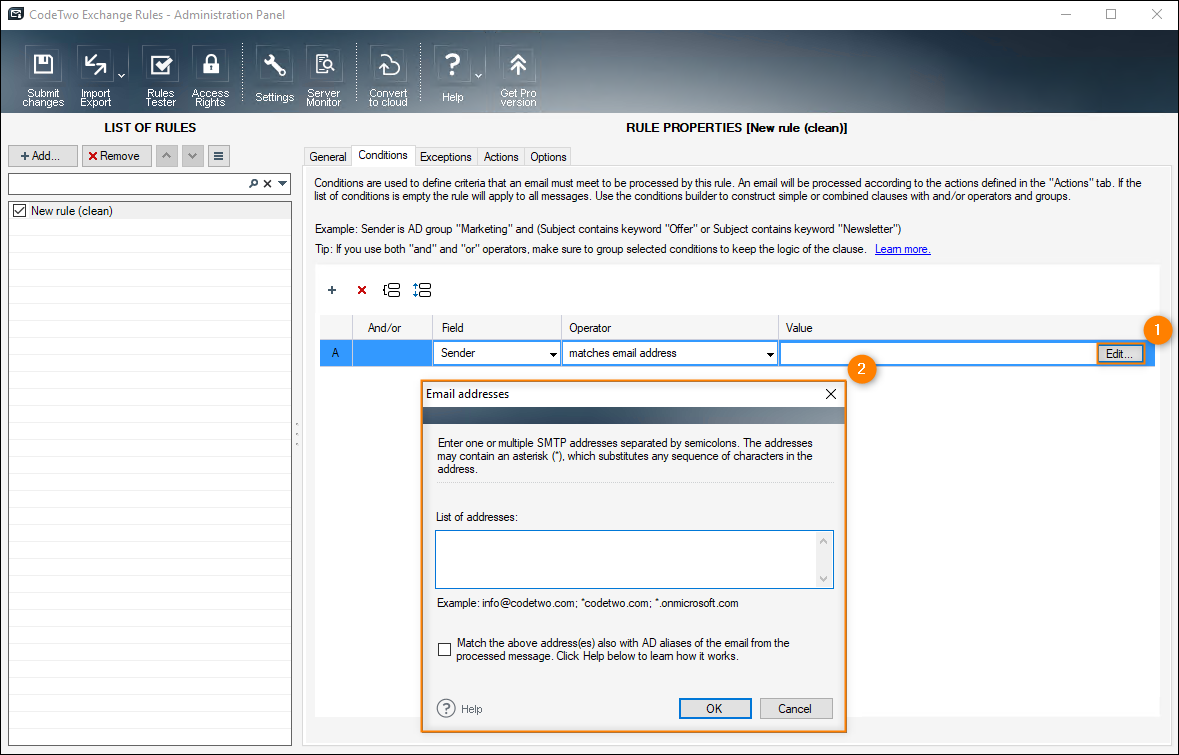Enable the match AD aliases checkbox
Image resolution: width=1179 pixels, height=755 pixels.
[x=444, y=650]
